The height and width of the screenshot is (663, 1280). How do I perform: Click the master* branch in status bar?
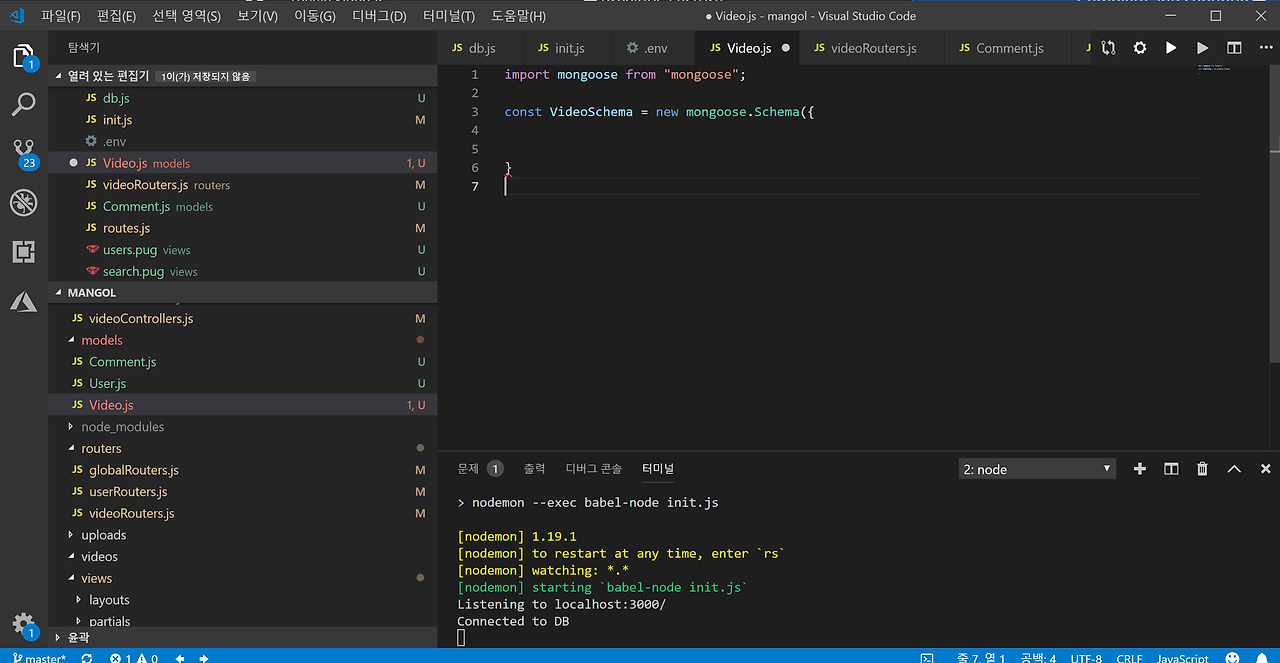(x=39, y=658)
